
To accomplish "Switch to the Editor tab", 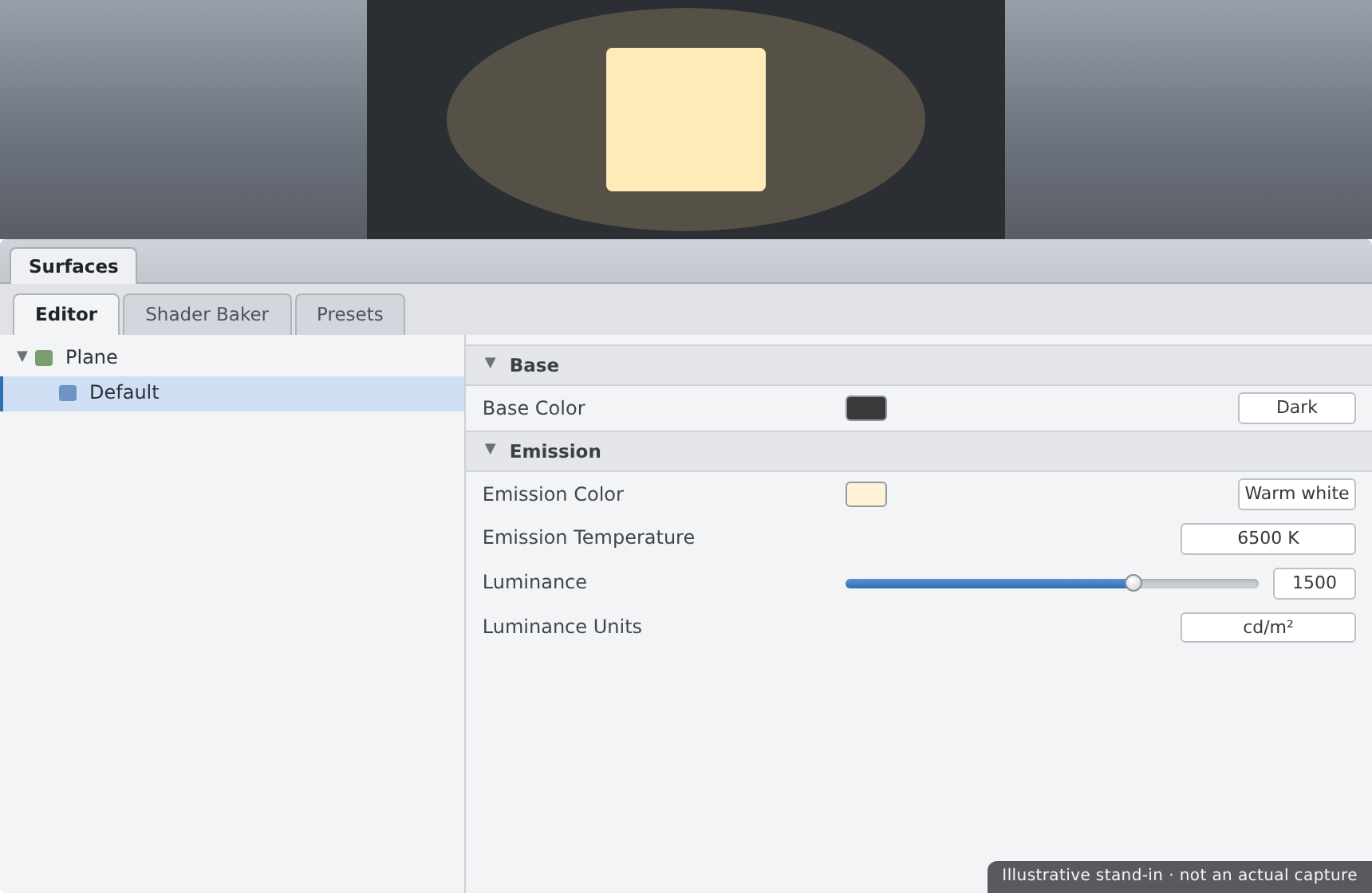I will click(x=66, y=314).
